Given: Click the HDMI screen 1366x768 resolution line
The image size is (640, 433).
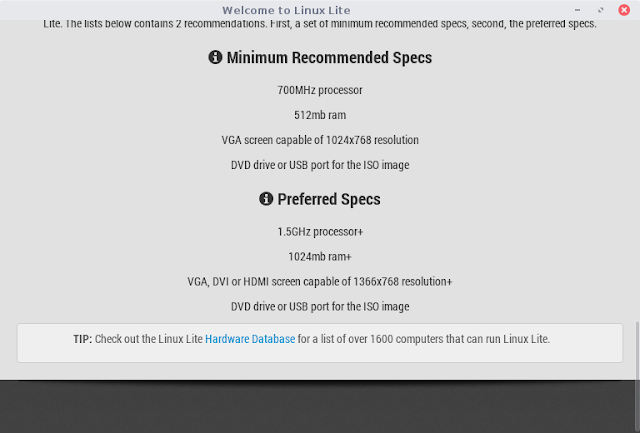Looking at the screenshot, I should [x=320, y=282].
